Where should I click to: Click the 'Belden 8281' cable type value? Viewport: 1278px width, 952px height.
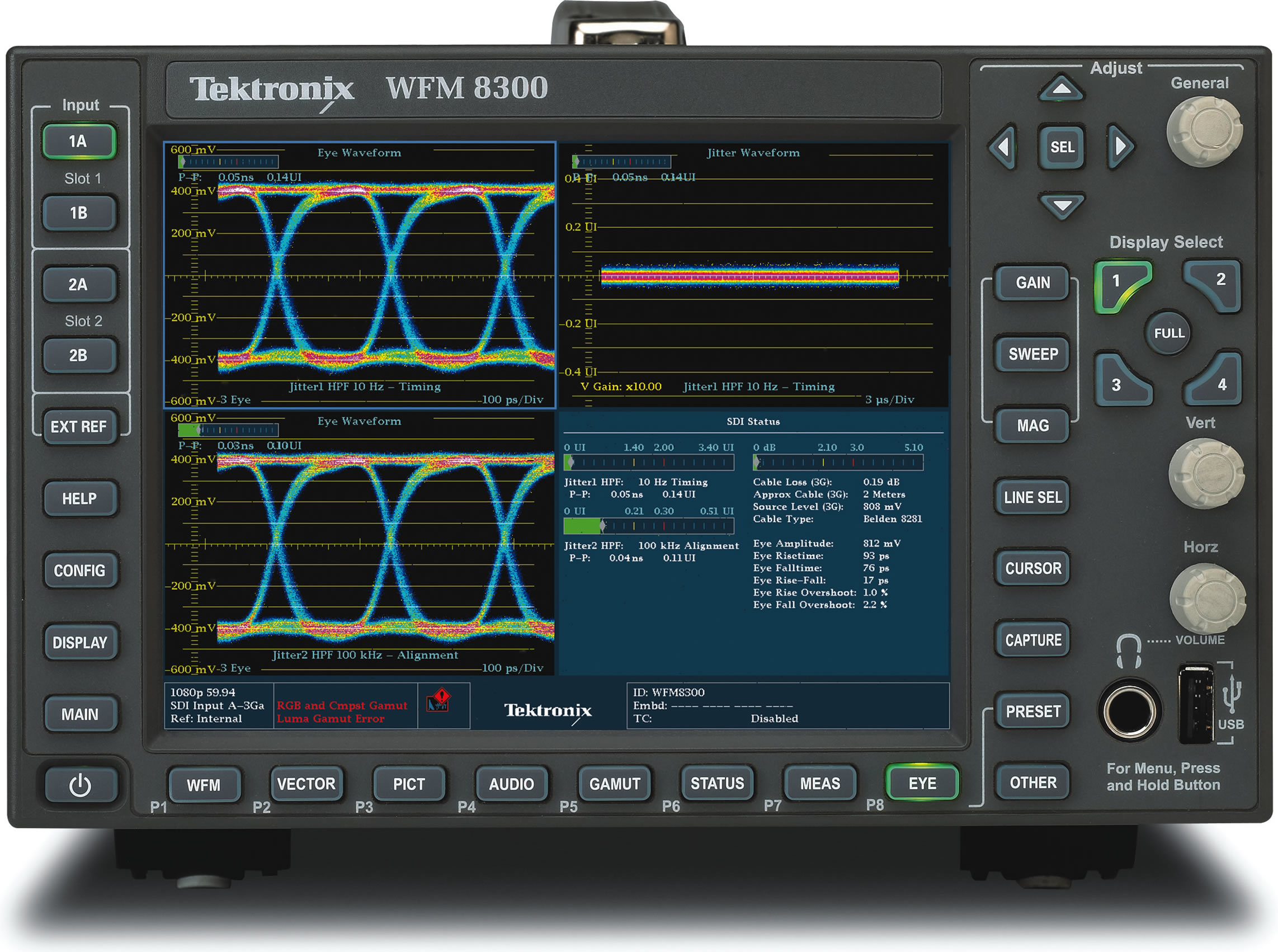[893, 519]
